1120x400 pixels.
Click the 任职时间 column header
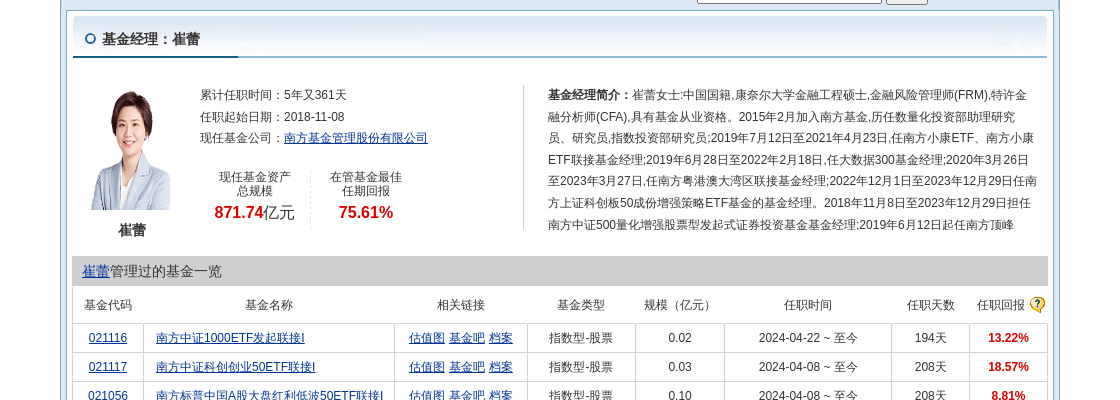[x=808, y=305]
